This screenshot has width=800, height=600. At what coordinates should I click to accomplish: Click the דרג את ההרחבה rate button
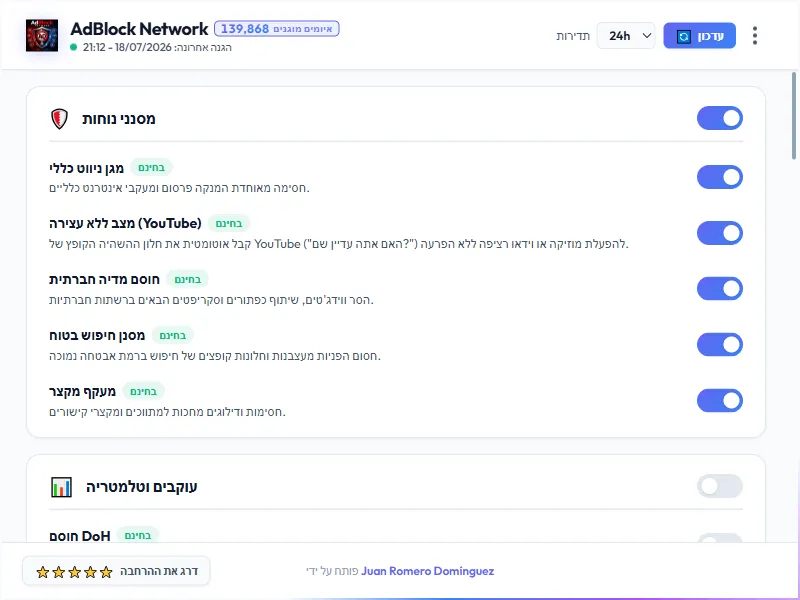pyautogui.click(x=116, y=571)
